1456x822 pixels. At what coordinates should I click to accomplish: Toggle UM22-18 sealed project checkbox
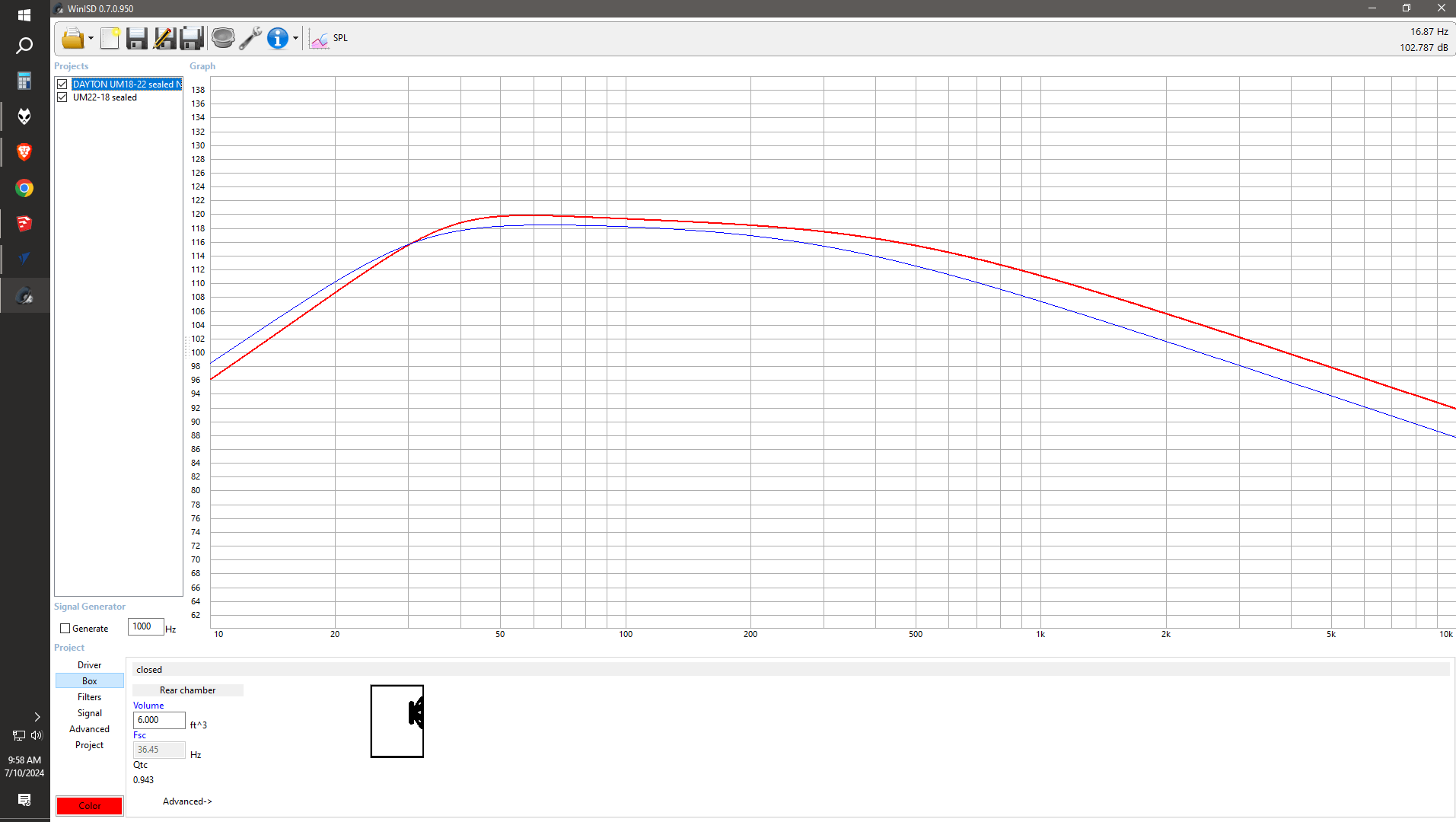click(x=62, y=97)
